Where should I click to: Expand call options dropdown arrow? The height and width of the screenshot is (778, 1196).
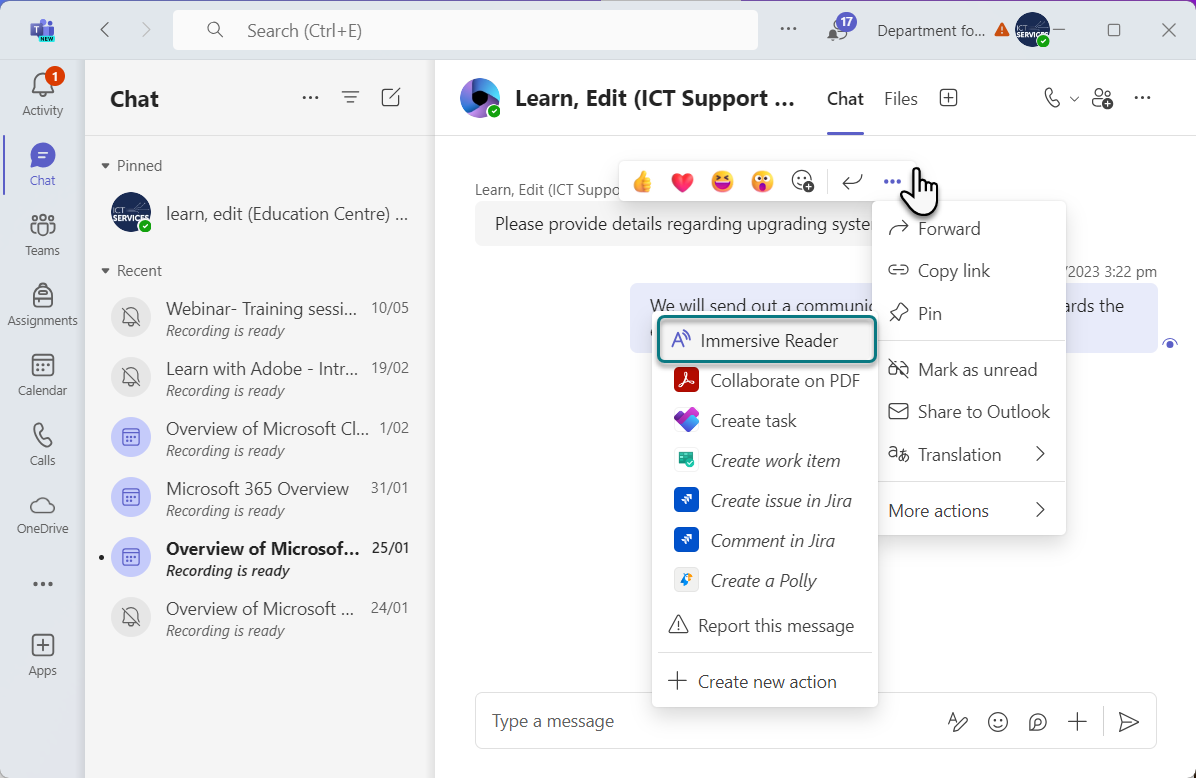(1074, 98)
